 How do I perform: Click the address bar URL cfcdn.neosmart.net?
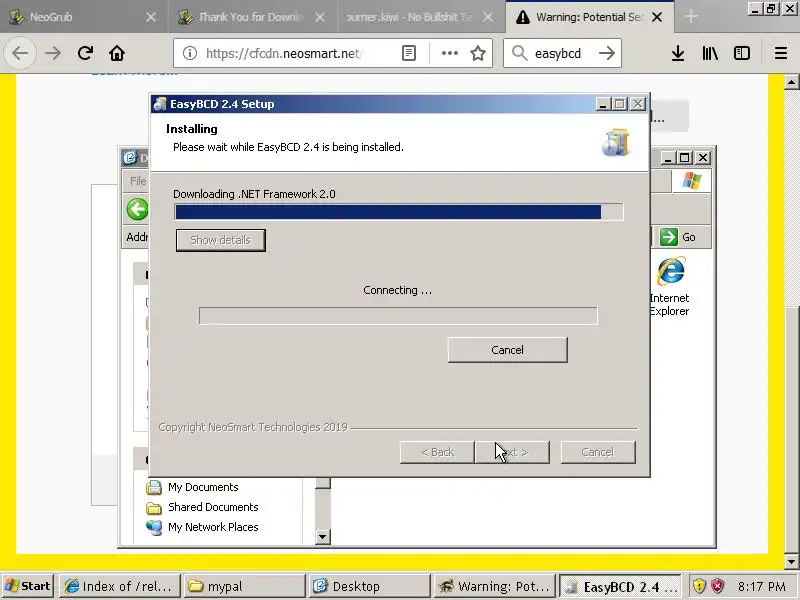click(x=284, y=53)
